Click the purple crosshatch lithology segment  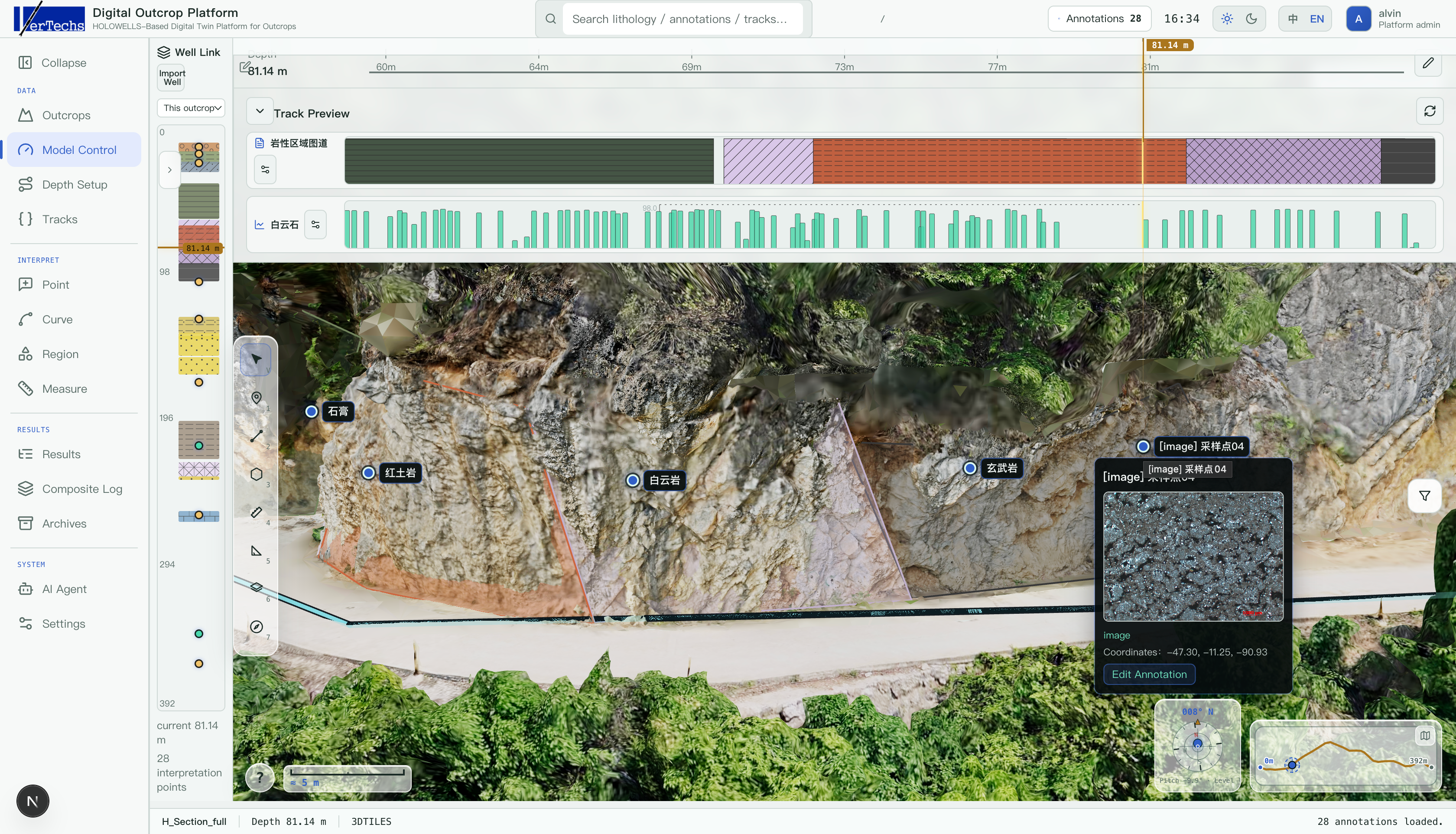1283,161
